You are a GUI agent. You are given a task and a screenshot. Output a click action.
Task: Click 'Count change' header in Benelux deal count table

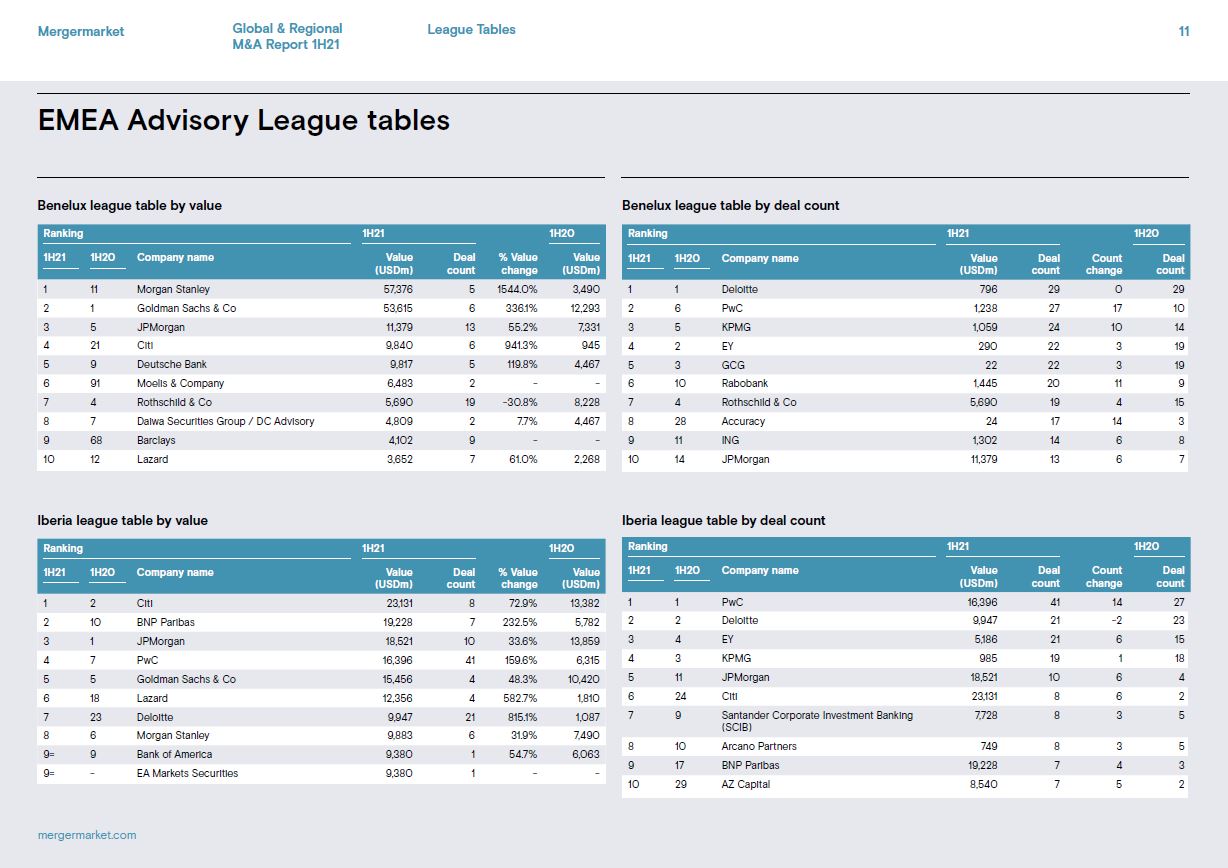1104,264
